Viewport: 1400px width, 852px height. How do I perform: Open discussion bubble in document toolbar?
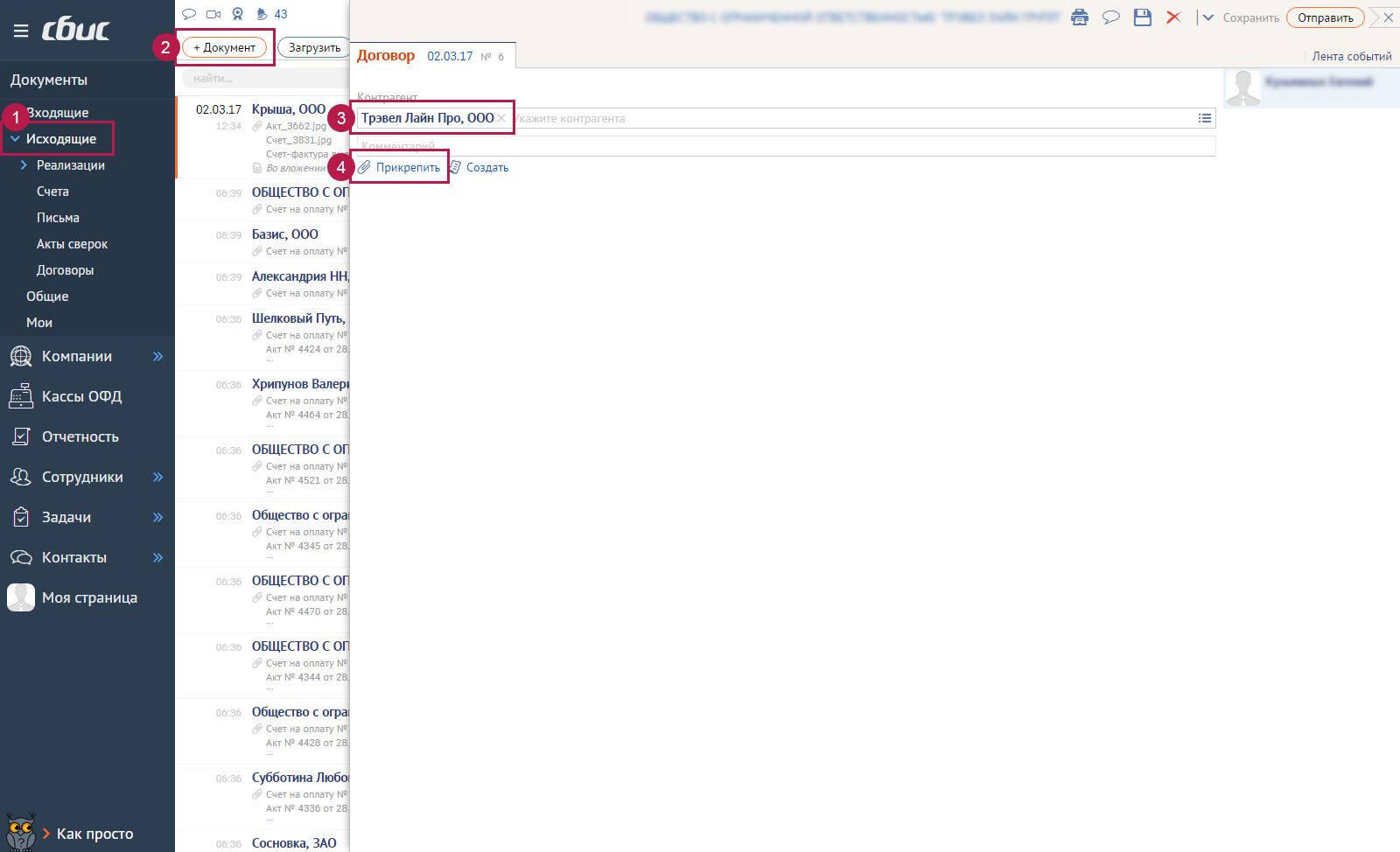[x=1111, y=17]
